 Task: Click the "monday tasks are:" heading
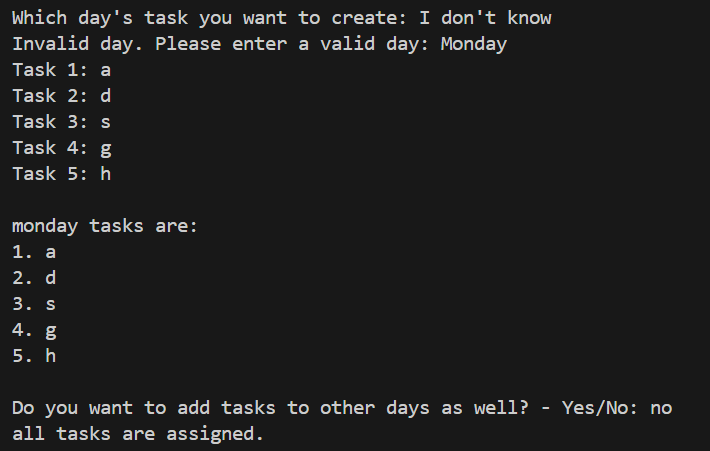[x=105, y=226]
